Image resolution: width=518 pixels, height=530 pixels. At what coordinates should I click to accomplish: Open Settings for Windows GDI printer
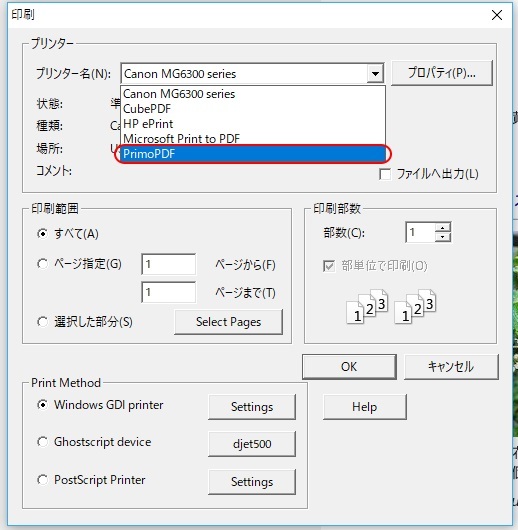[252, 407]
